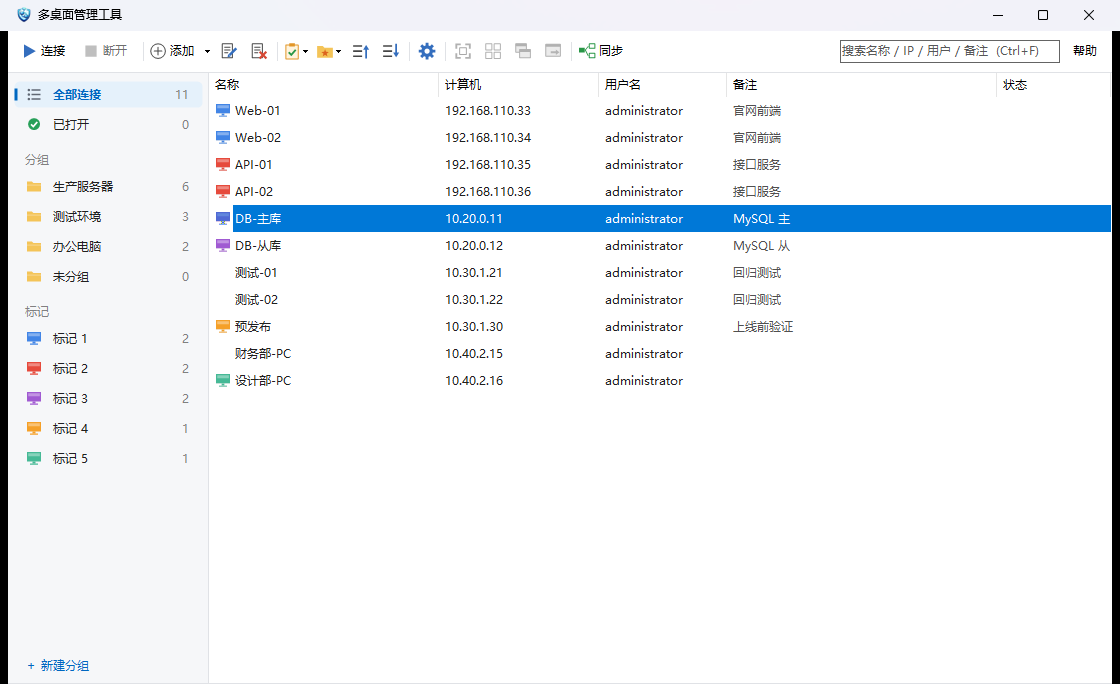Click the edit connection pencil icon
This screenshot has width=1120, height=684.
point(229,51)
